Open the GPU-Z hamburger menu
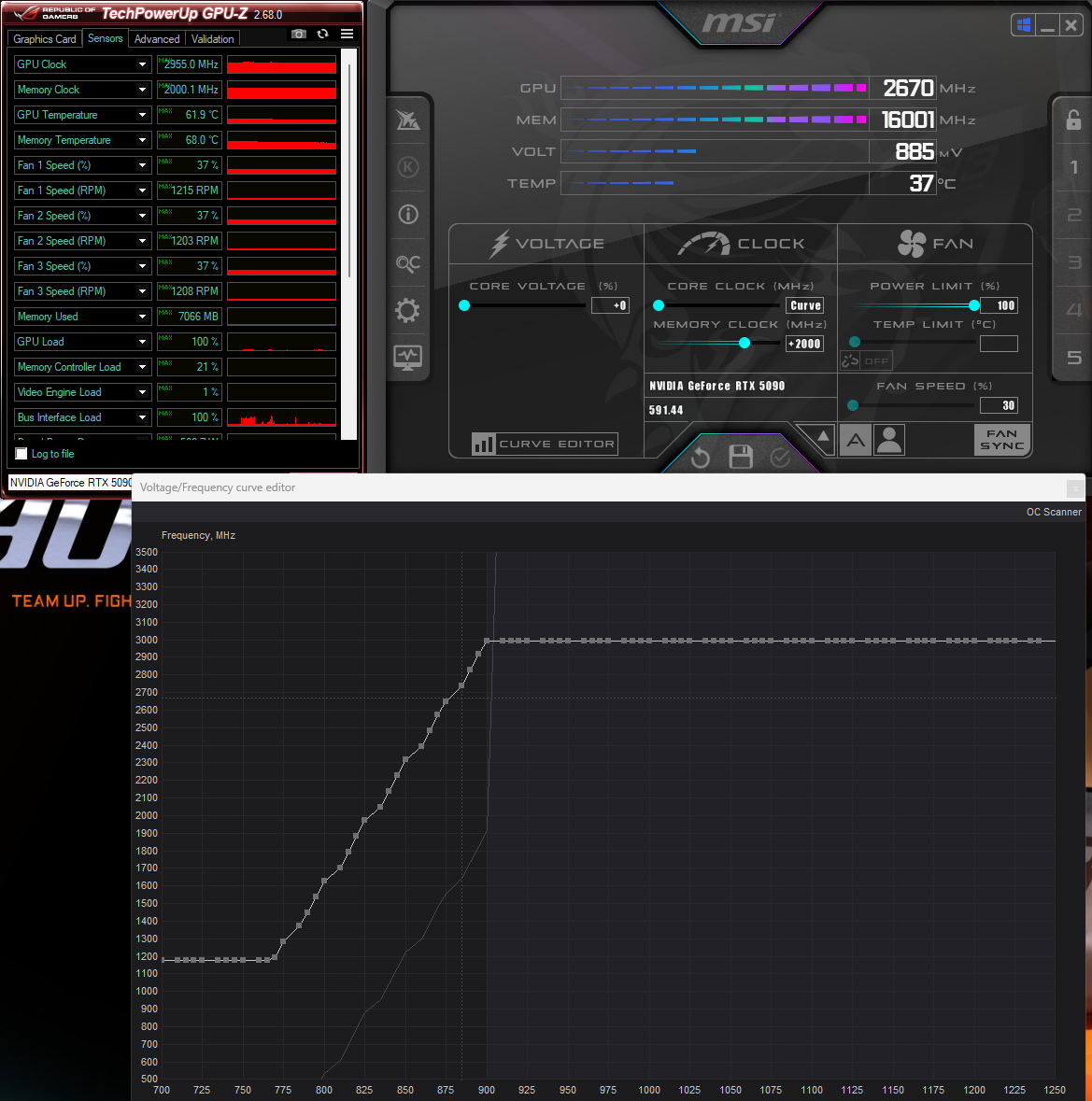The height and width of the screenshot is (1101, 1092). [x=347, y=34]
